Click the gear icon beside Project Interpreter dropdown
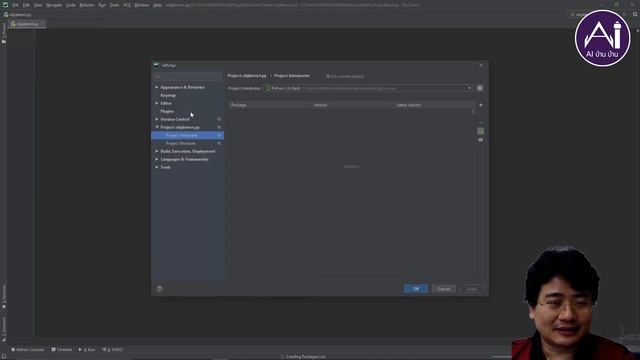 (480, 88)
